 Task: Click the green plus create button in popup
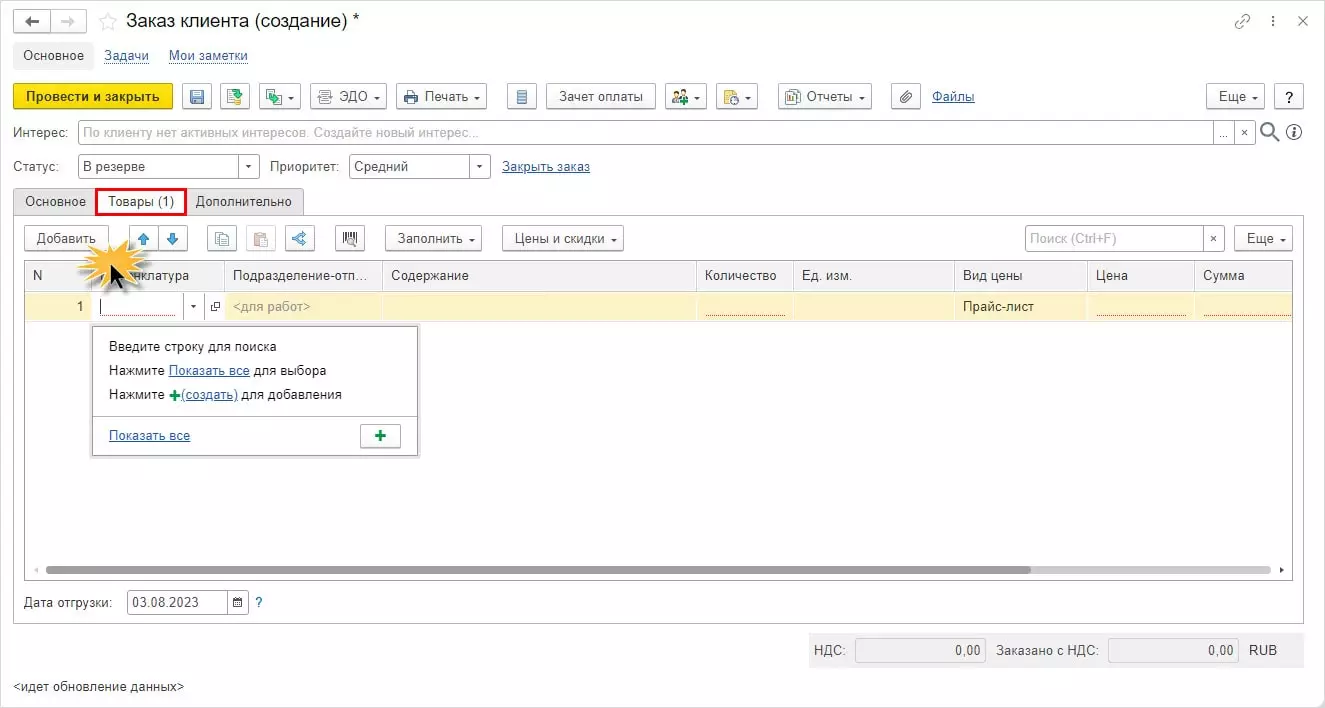coord(380,435)
